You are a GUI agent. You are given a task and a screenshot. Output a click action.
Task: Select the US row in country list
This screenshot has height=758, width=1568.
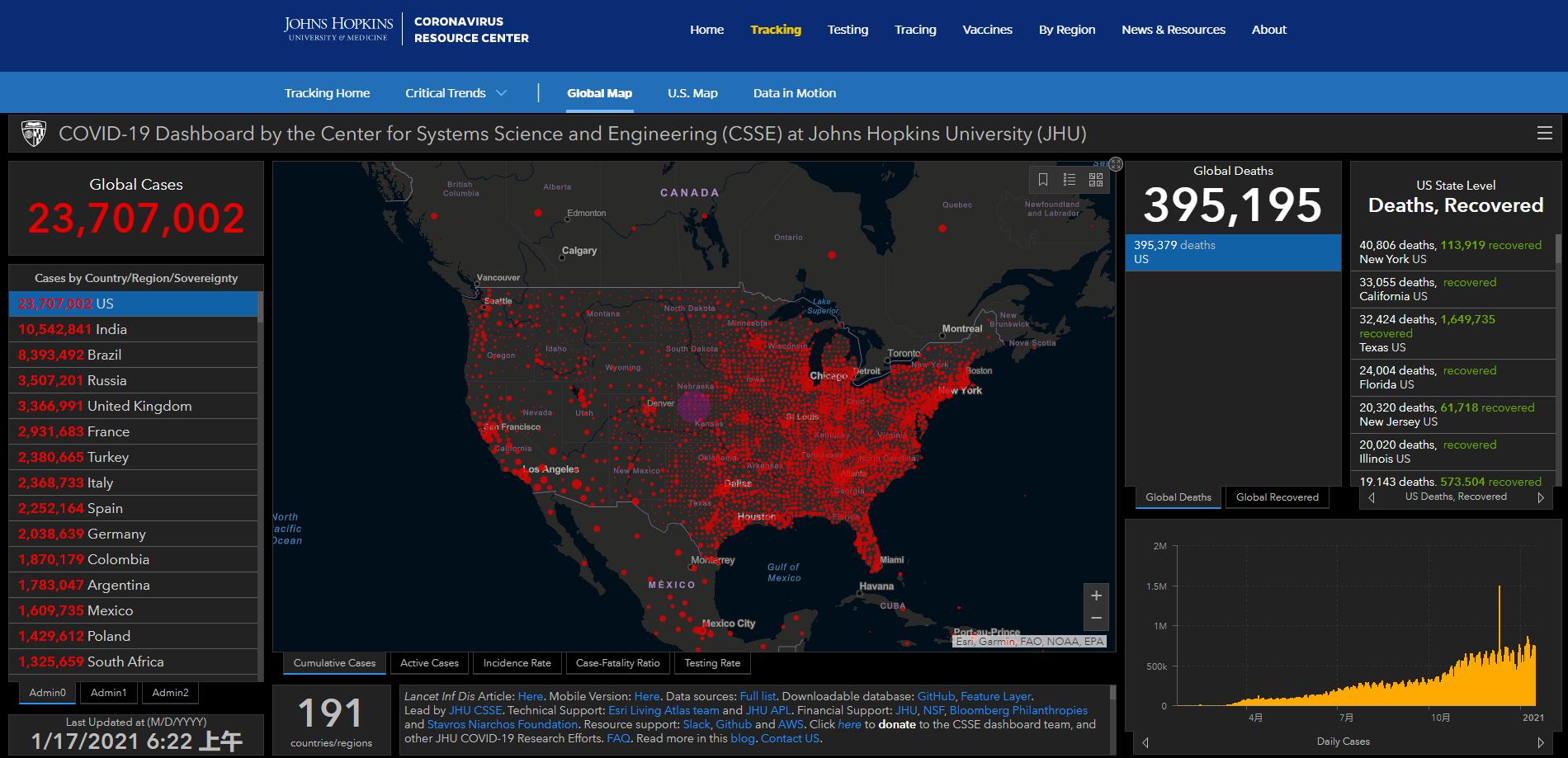133,304
